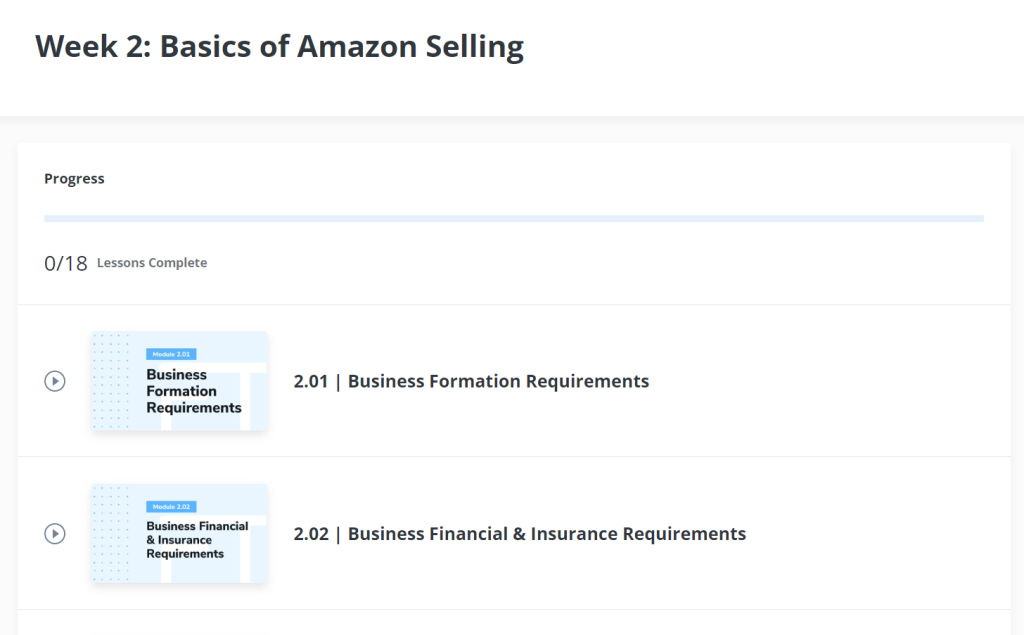Open lesson title 2.02 | Business Financial & Insurance Requirements
This screenshot has height=635, width=1024.
[519, 534]
